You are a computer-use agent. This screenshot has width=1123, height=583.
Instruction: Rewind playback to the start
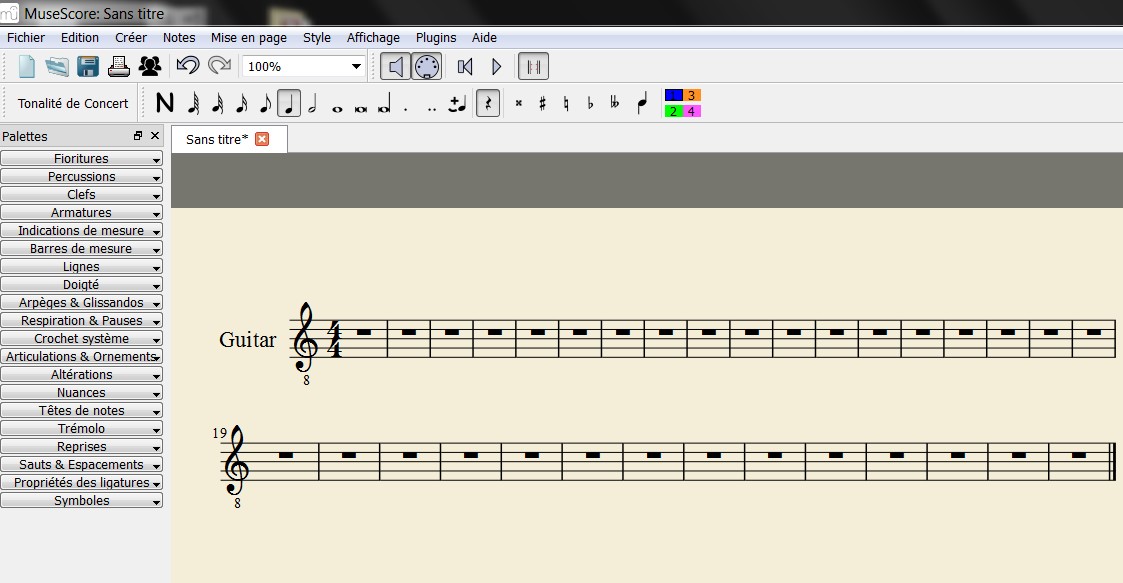click(464, 67)
